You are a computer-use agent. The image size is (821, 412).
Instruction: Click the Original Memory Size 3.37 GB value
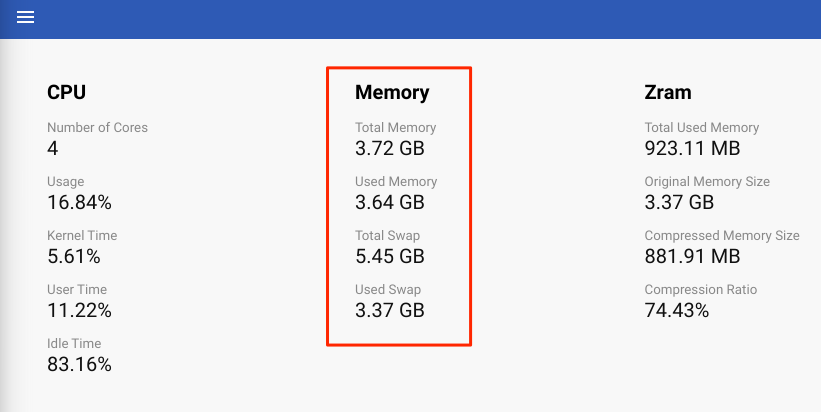pyautogui.click(x=680, y=203)
